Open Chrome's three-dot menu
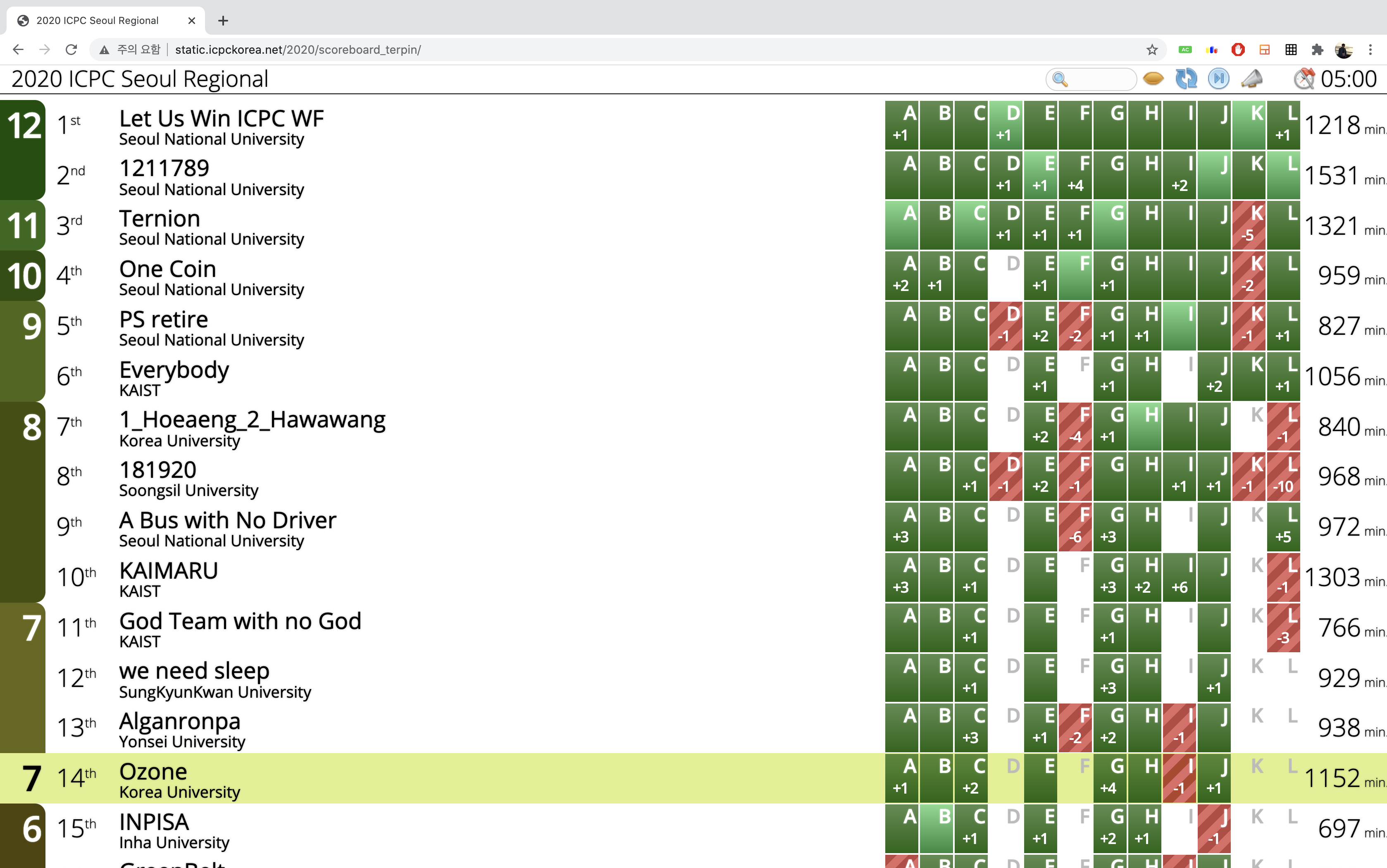 [x=1370, y=50]
